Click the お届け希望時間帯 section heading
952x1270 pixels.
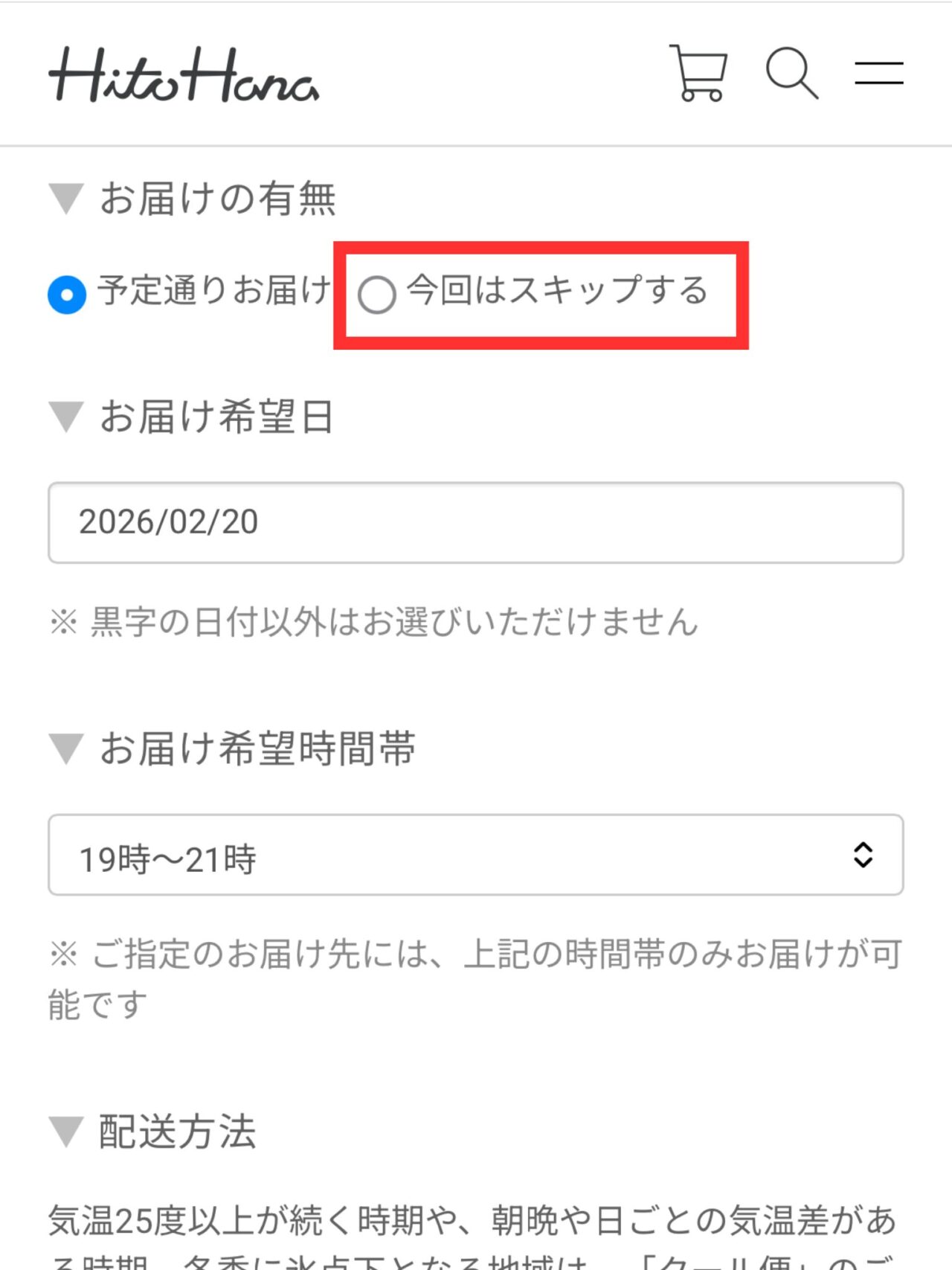[257, 748]
